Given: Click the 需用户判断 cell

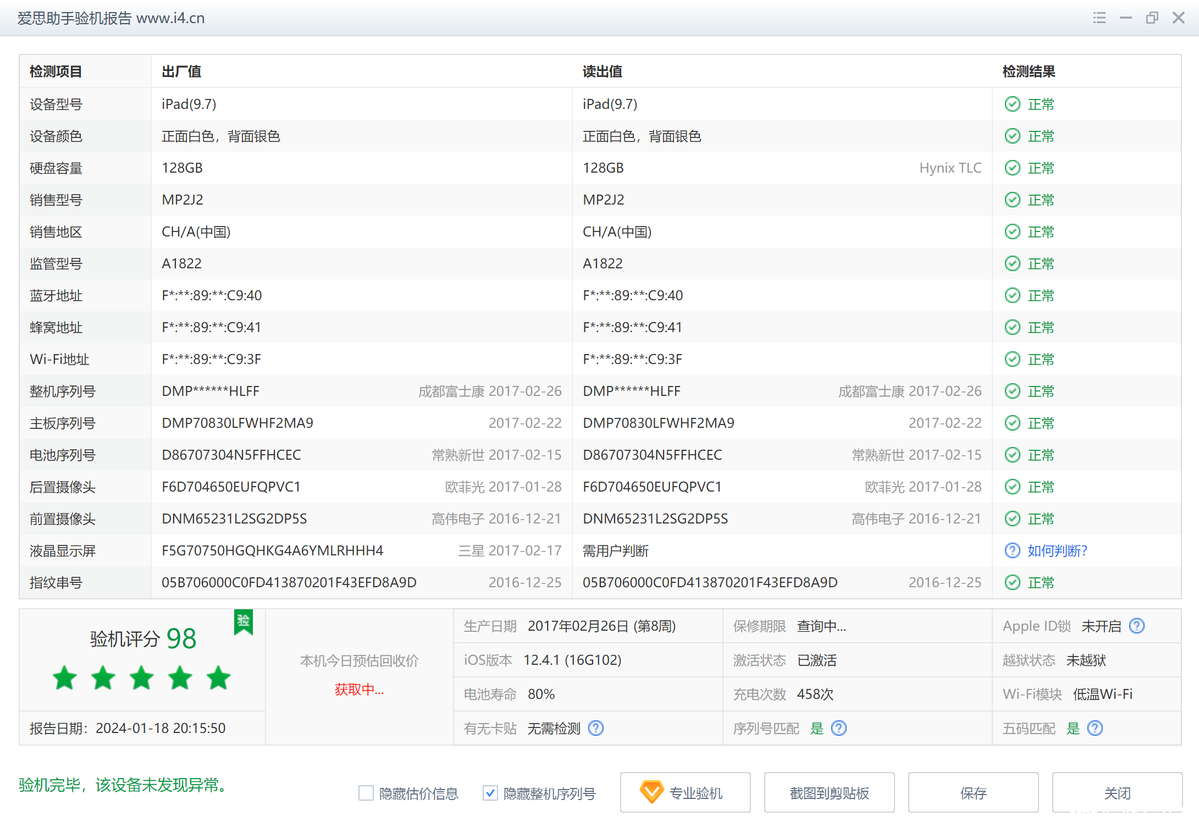Looking at the screenshot, I should tap(616, 550).
